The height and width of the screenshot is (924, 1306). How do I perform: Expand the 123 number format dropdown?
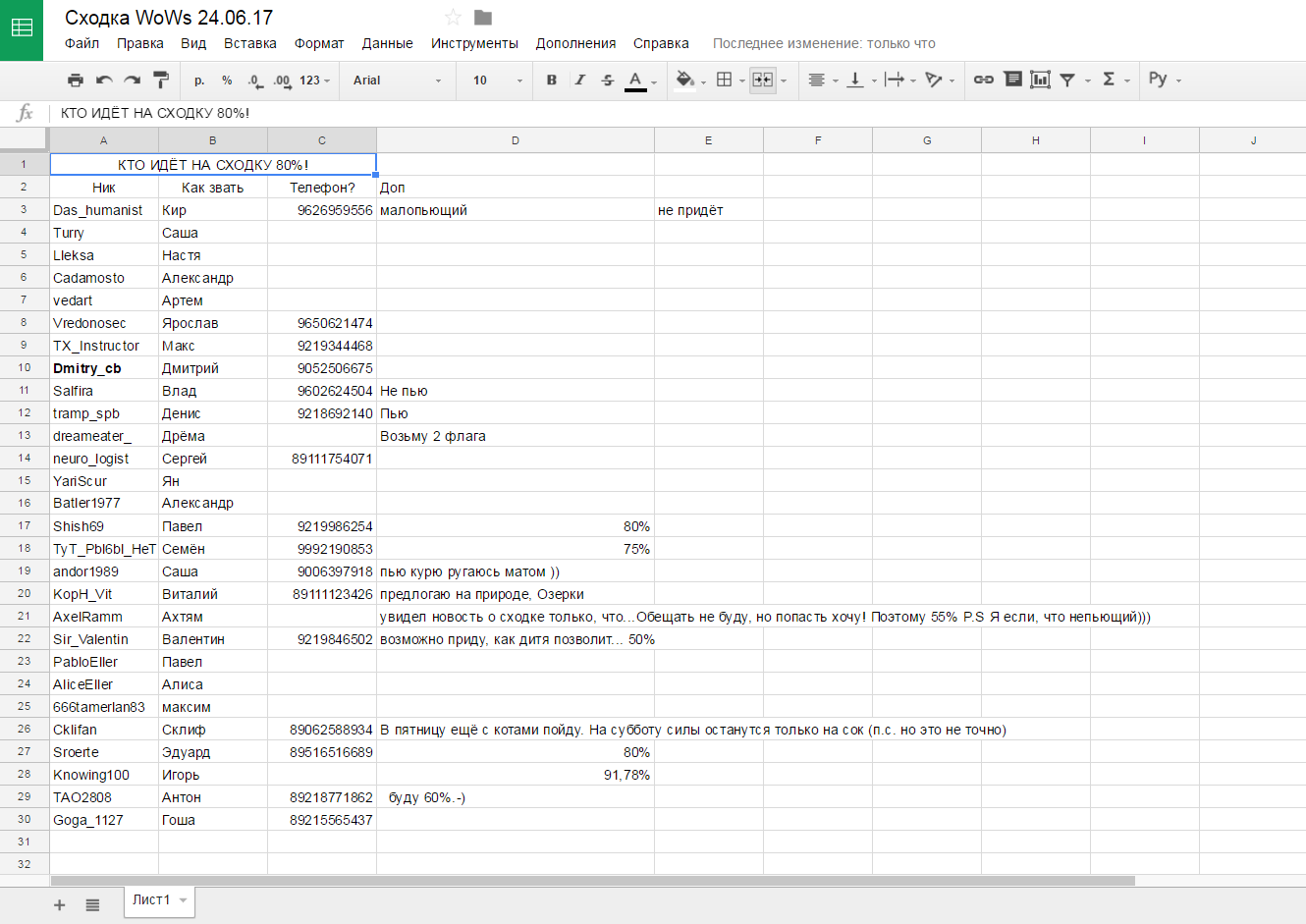(x=314, y=81)
